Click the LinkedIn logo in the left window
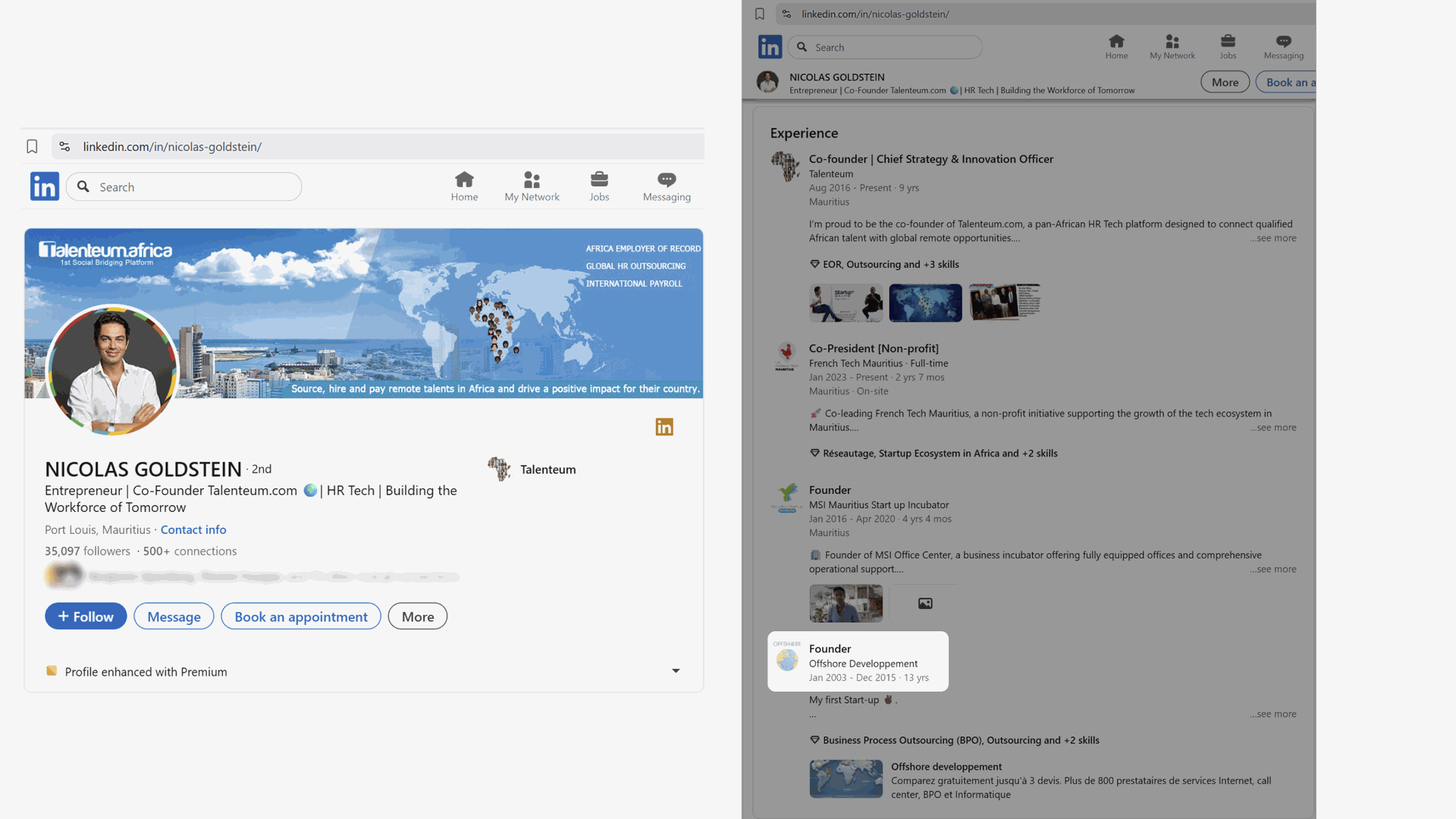 [45, 187]
